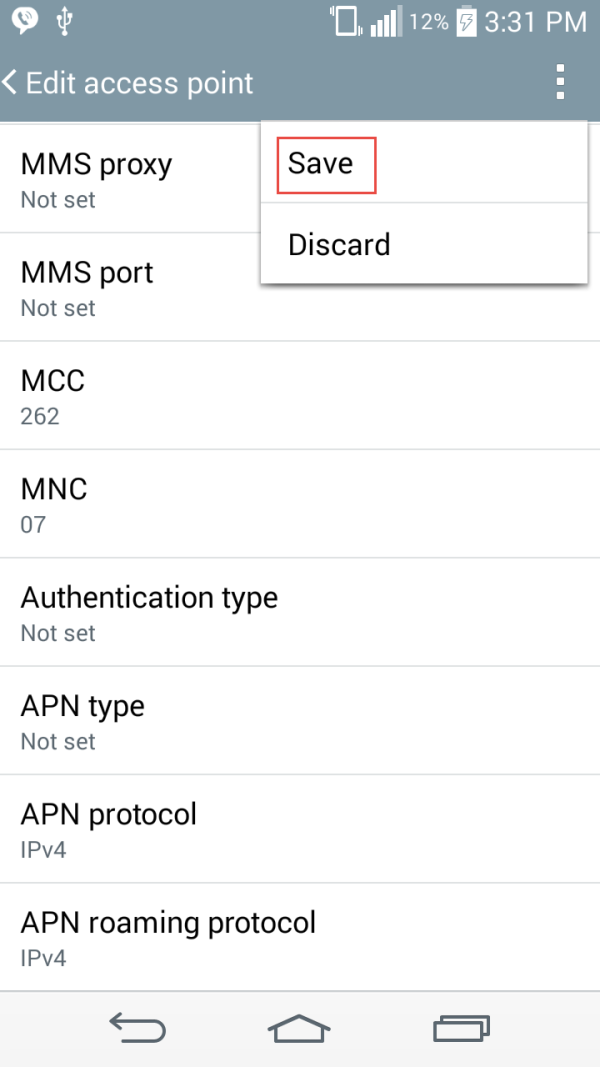Viewport: 600px width, 1067px height.
Task: Open the Authentication type selector
Action: pyautogui.click(x=150, y=612)
